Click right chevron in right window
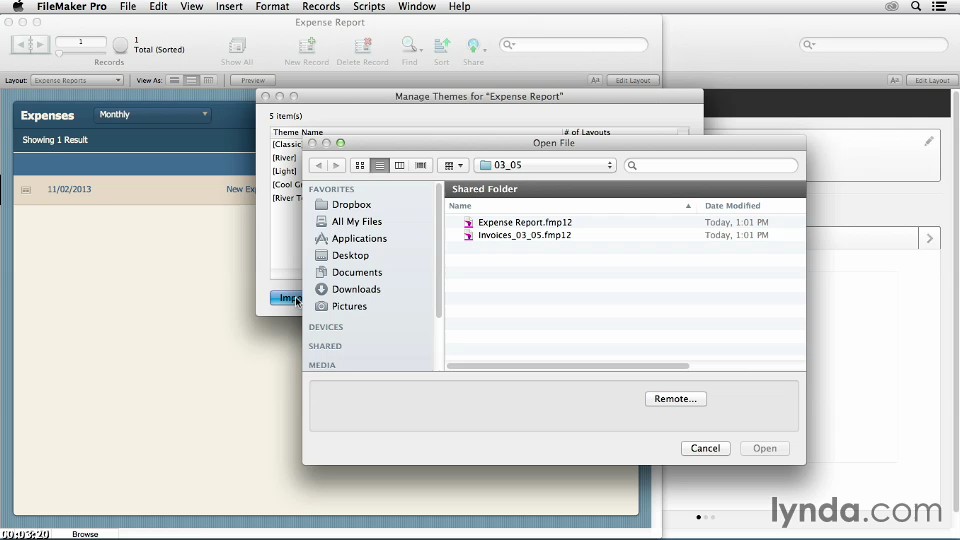This screenshot has width=960, height=540. coord(929,238)
